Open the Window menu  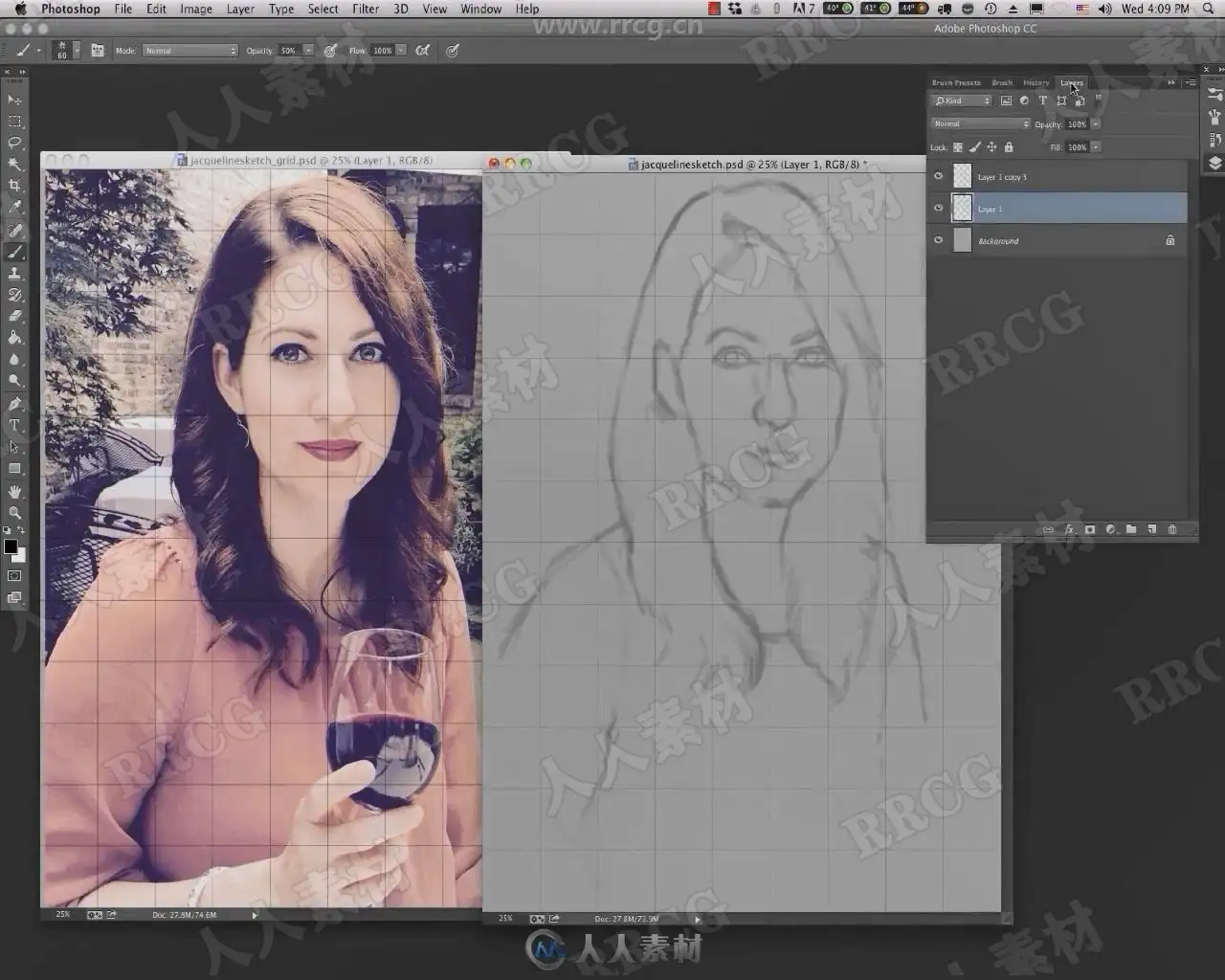480,9
